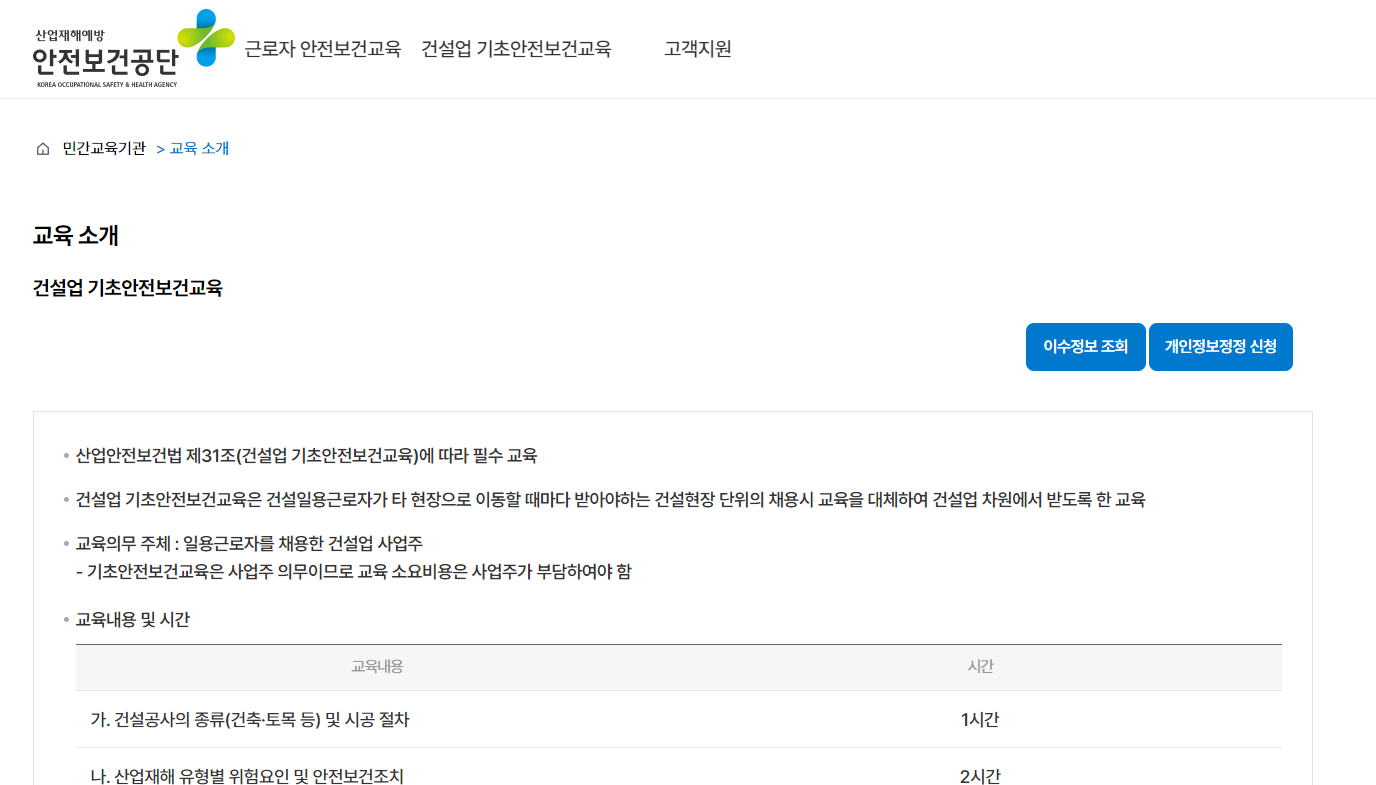Click 교육 소개 breadcrumb link
1376x785 pixels.
click(199, 149)
